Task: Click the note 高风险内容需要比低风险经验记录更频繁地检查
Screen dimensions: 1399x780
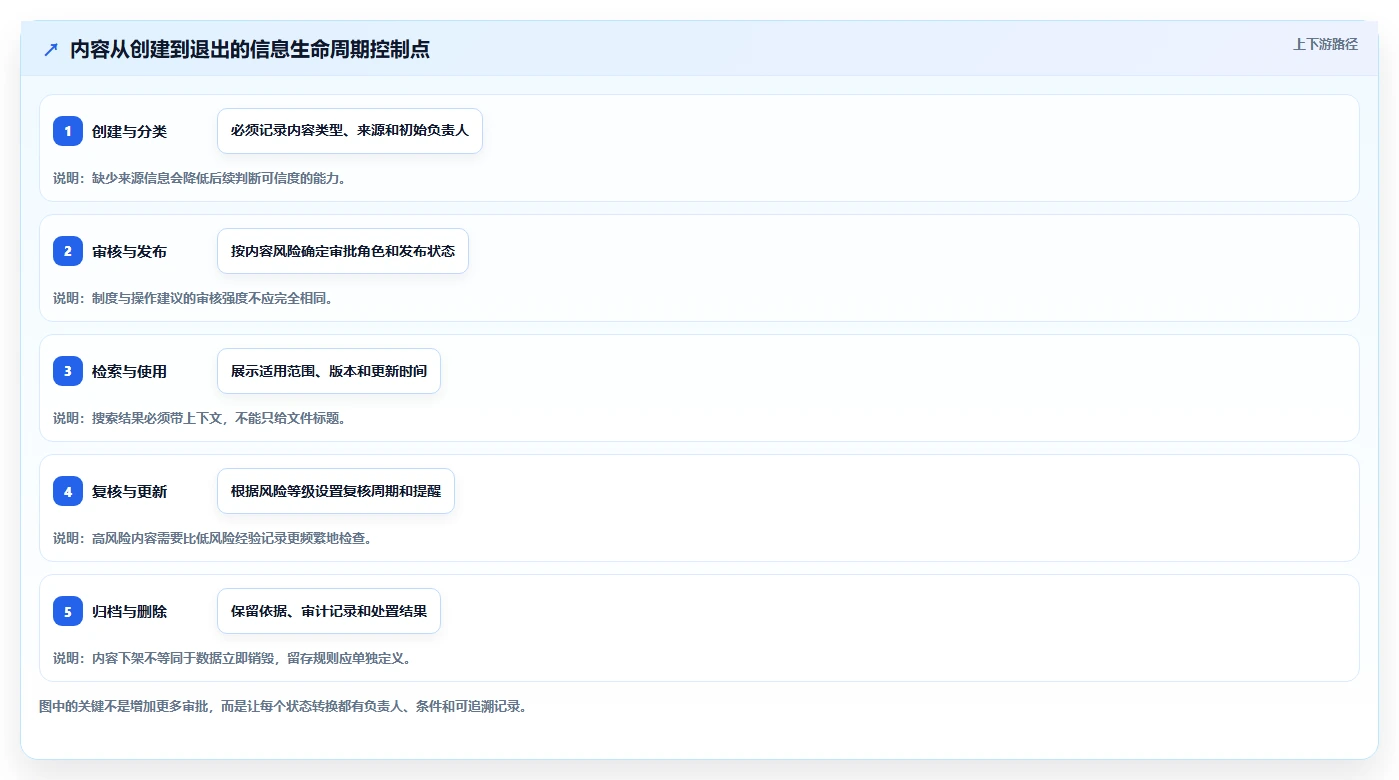Action: [232, 538]
